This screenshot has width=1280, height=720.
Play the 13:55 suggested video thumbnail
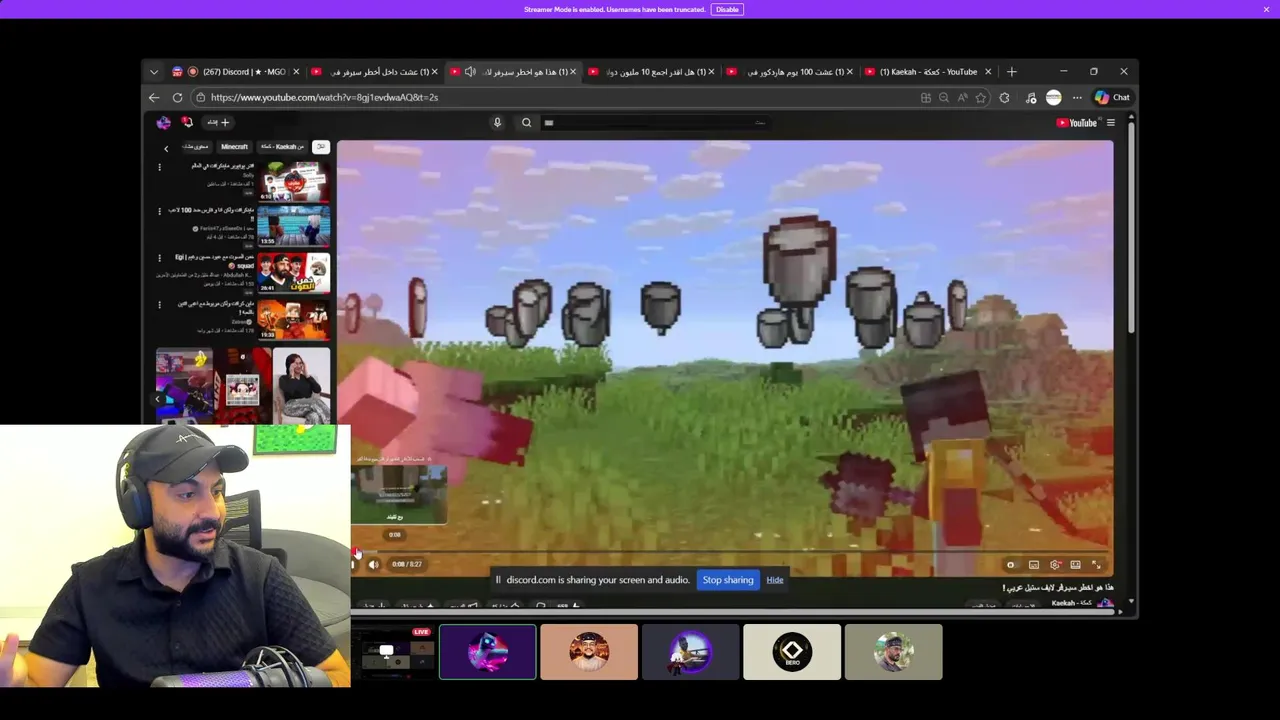293,226
